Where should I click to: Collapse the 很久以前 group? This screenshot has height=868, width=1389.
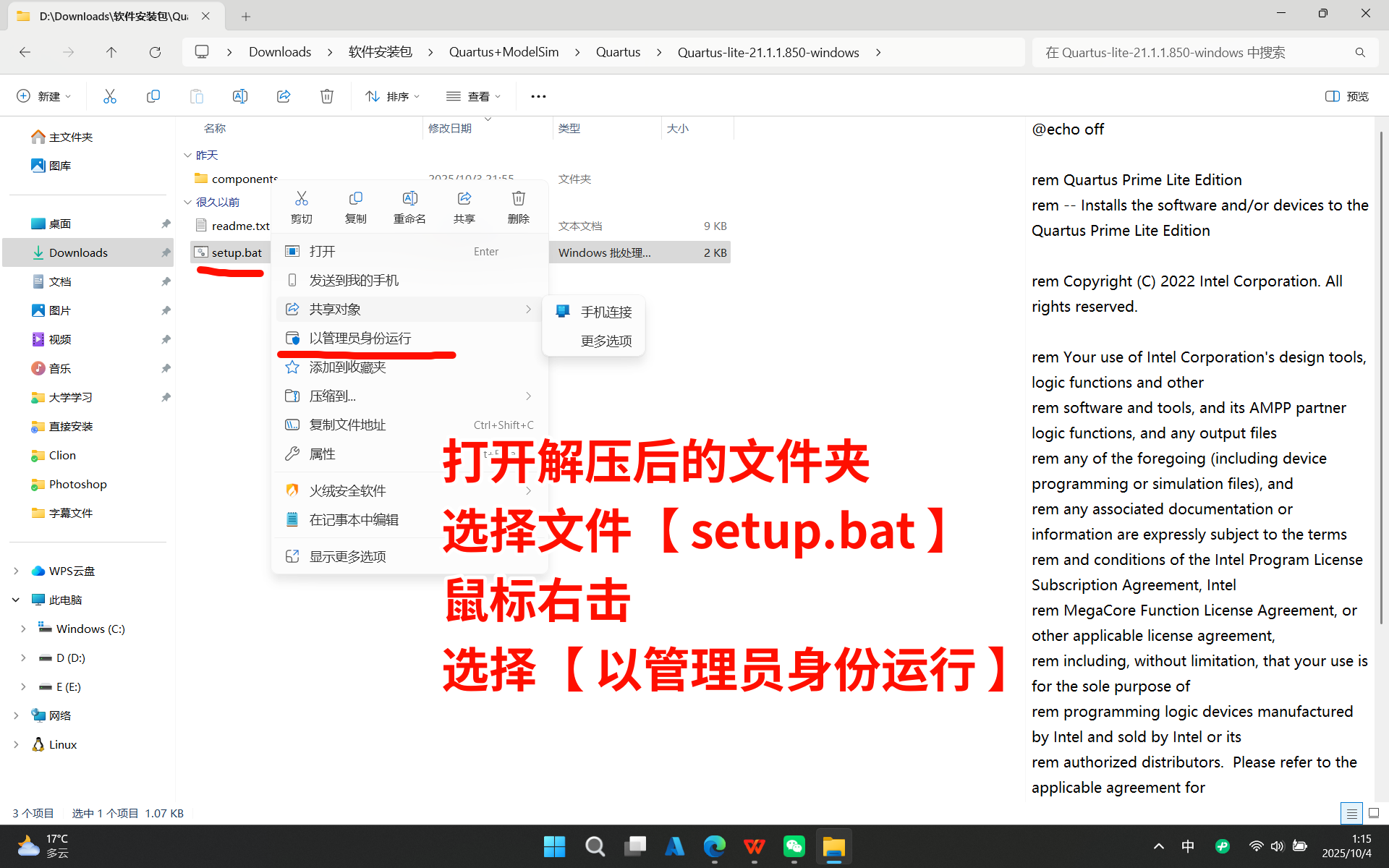coord(187,203)
